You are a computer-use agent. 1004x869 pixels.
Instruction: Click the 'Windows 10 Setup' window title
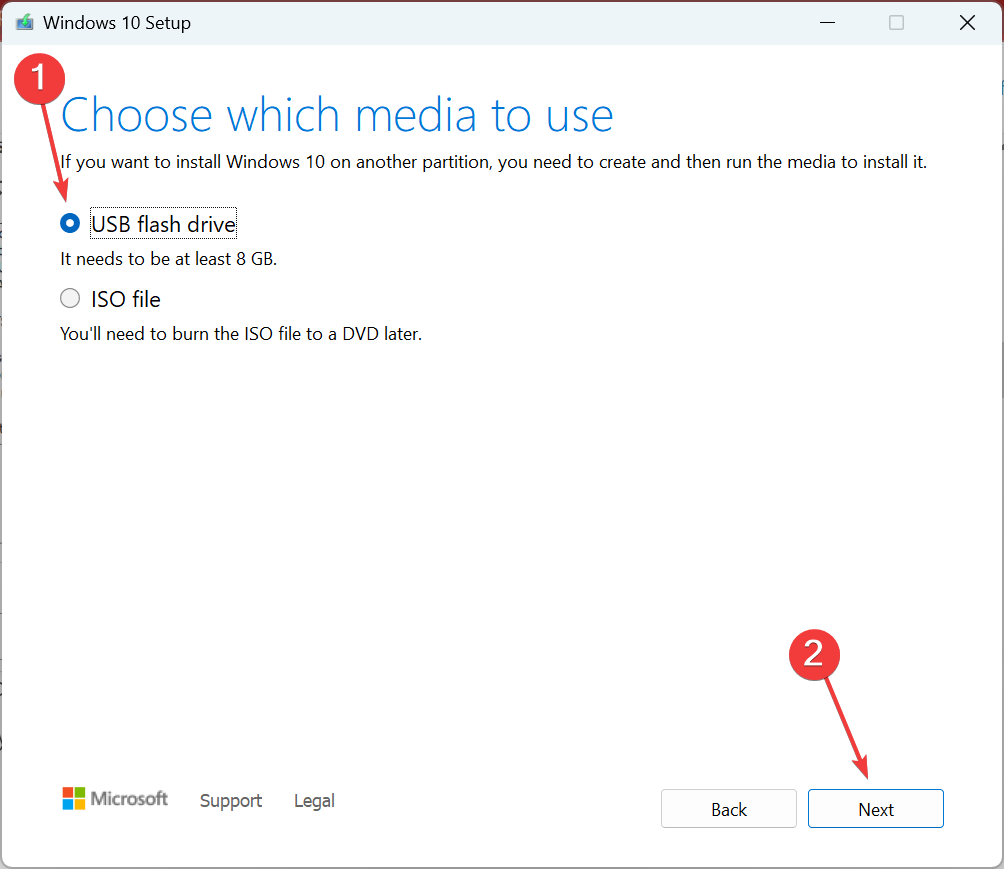(x=117, y=23)
